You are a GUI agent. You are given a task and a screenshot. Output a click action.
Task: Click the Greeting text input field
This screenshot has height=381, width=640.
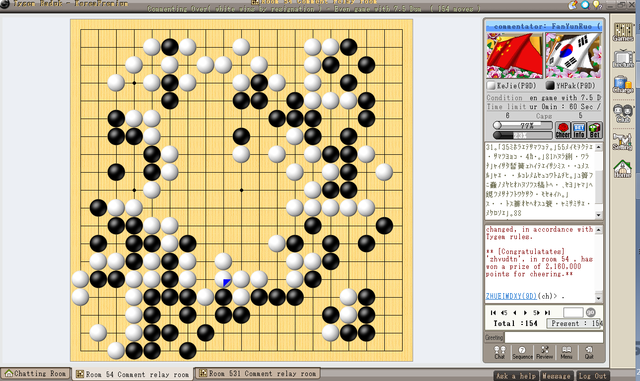(553, 337)
